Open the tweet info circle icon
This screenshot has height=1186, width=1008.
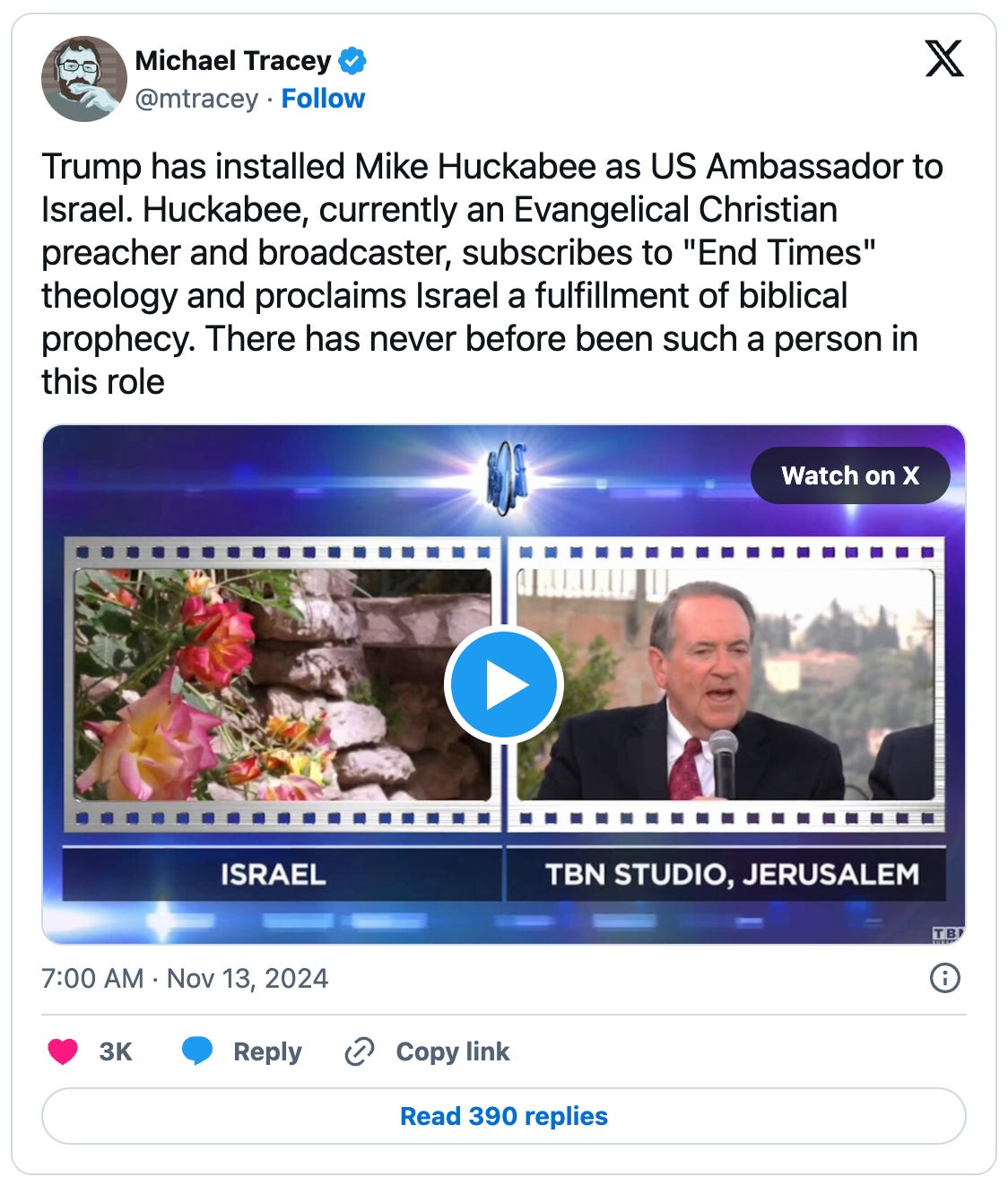point(945,978)
